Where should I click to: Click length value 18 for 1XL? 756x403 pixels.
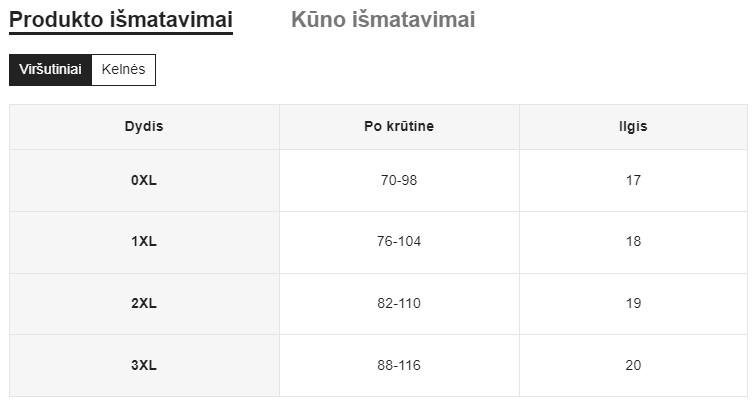point(633,242)
